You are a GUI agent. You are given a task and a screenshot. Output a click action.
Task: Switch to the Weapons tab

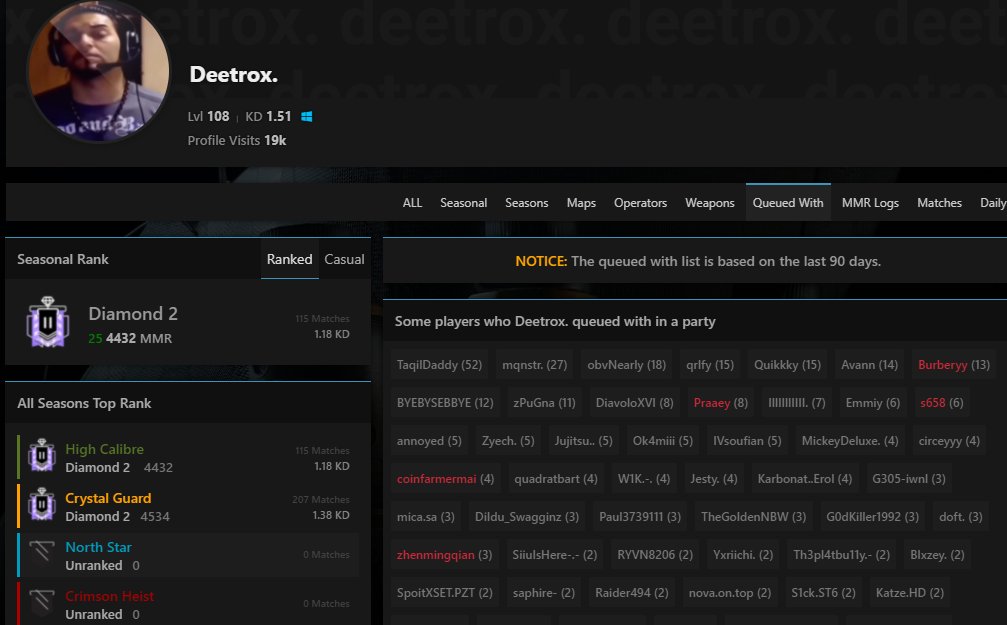click(x=709, y=203)
